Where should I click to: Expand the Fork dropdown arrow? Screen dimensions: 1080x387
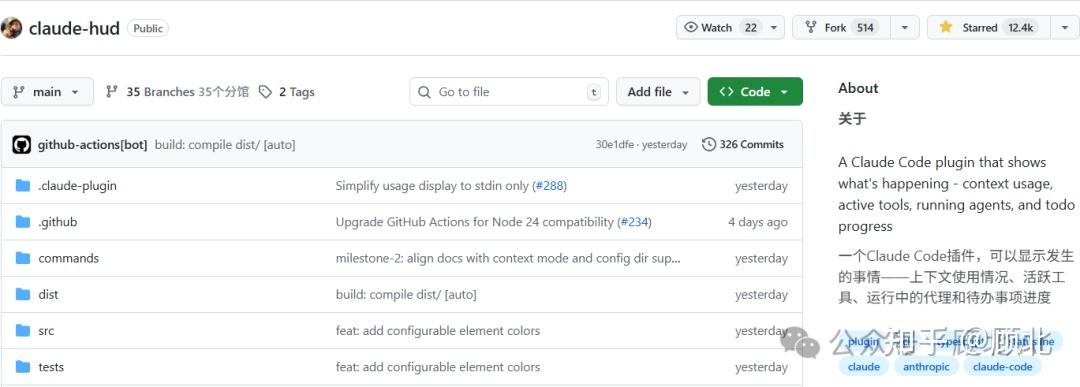point(904,28)
